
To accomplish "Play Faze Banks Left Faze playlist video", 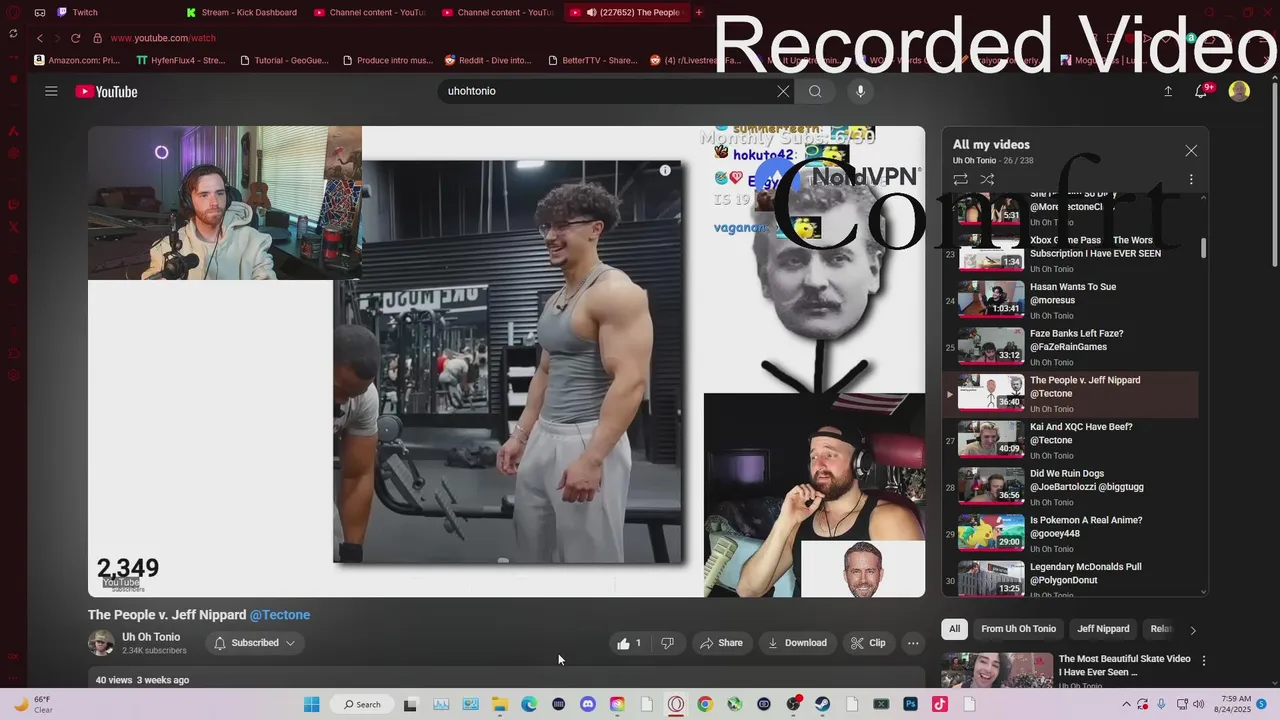I will [x=1070, y=347].
